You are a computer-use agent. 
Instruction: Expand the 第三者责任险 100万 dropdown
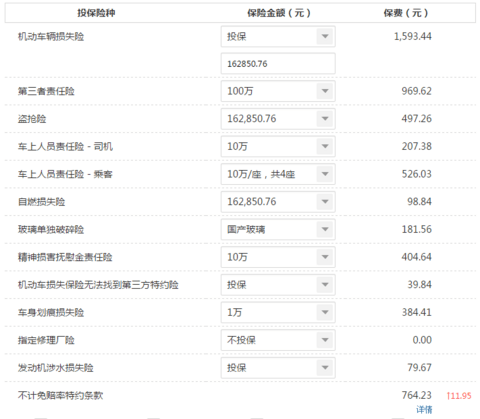(278, 91)
